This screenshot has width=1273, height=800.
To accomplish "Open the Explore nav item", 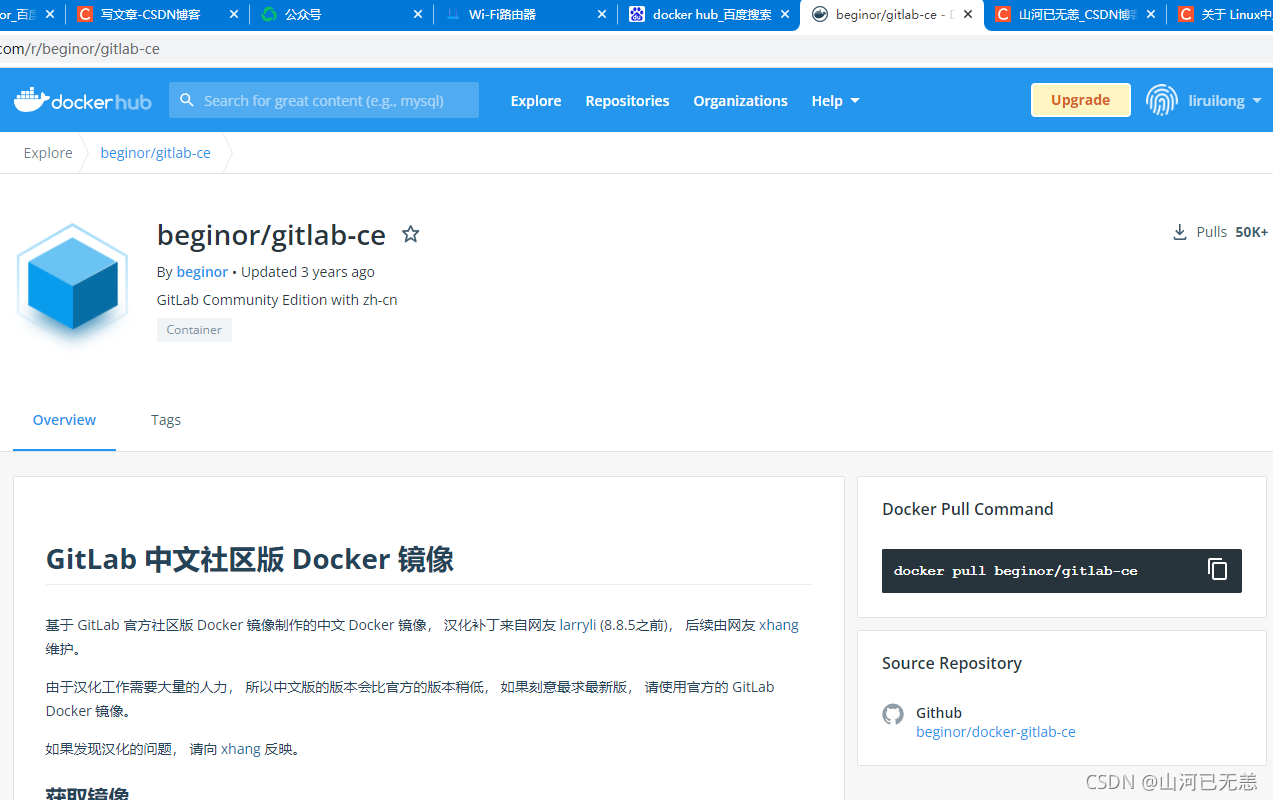I will 536,100.
